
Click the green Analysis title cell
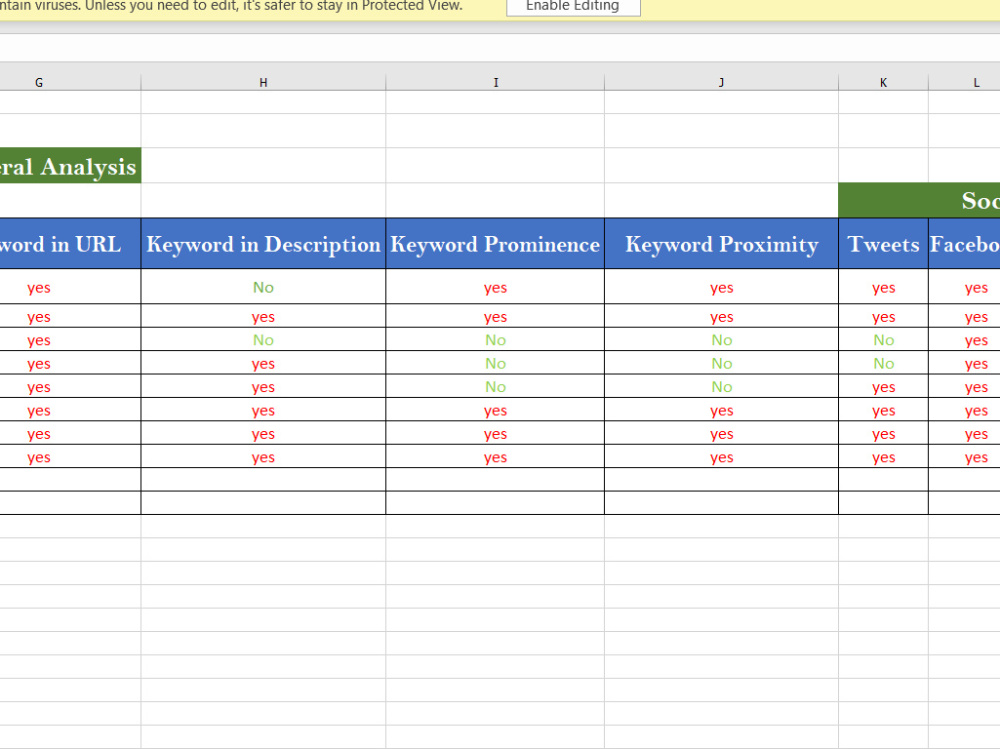70,167
